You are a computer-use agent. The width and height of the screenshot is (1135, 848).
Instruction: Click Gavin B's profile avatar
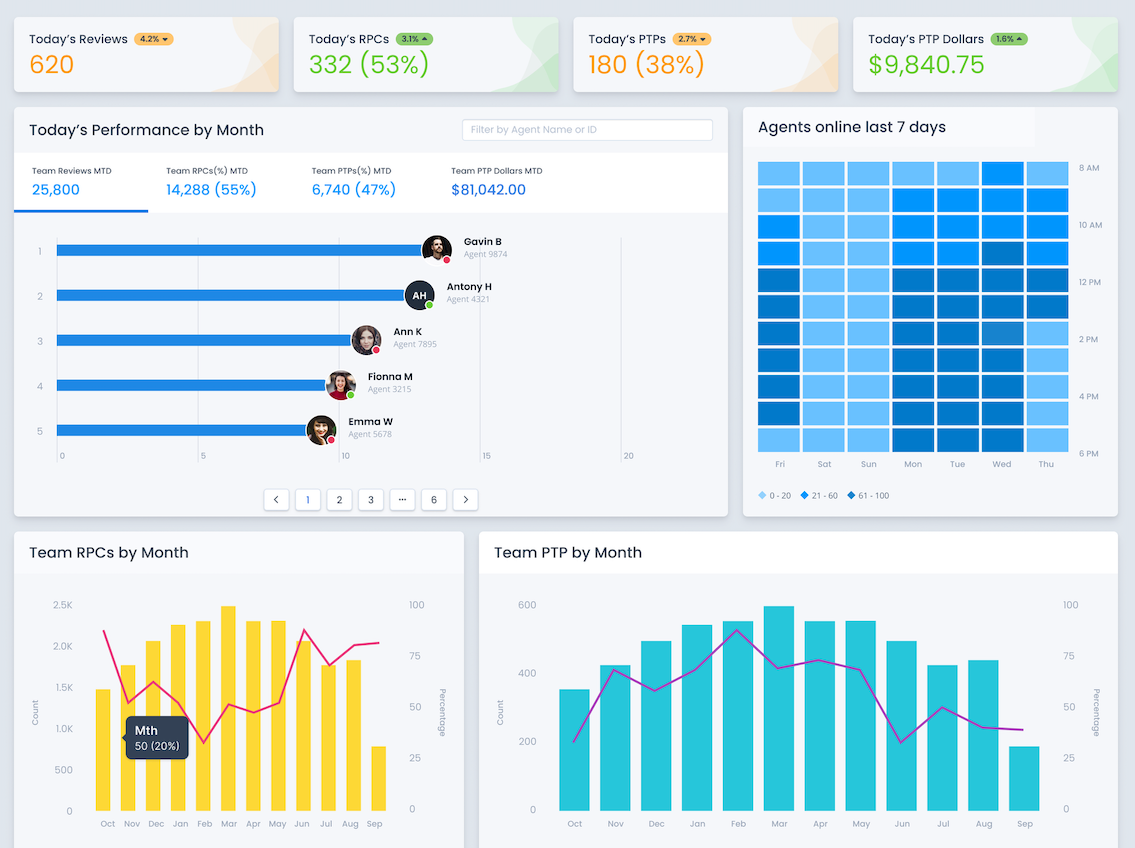pos(437,248)
